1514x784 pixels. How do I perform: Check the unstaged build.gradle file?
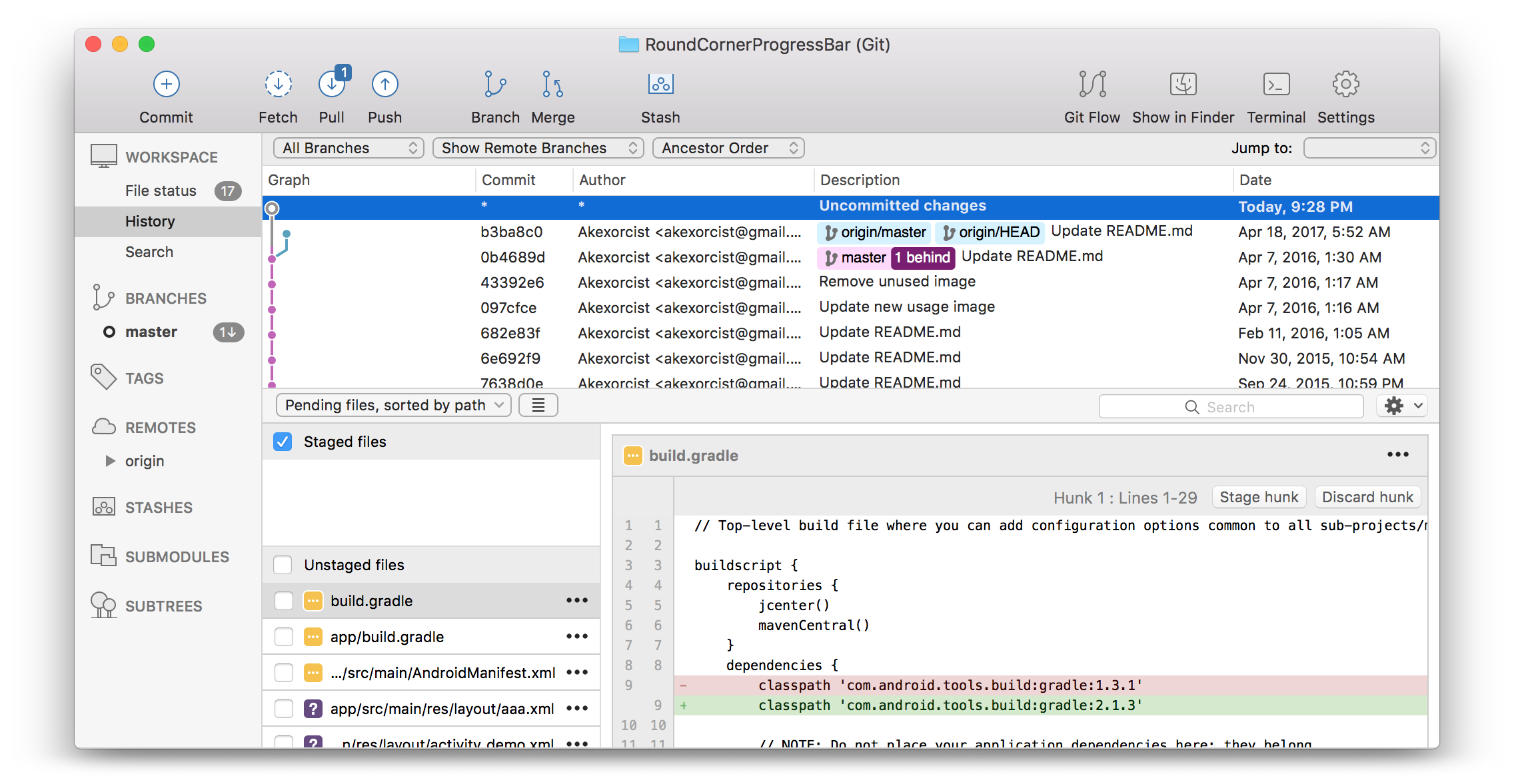tap(283, 600)
